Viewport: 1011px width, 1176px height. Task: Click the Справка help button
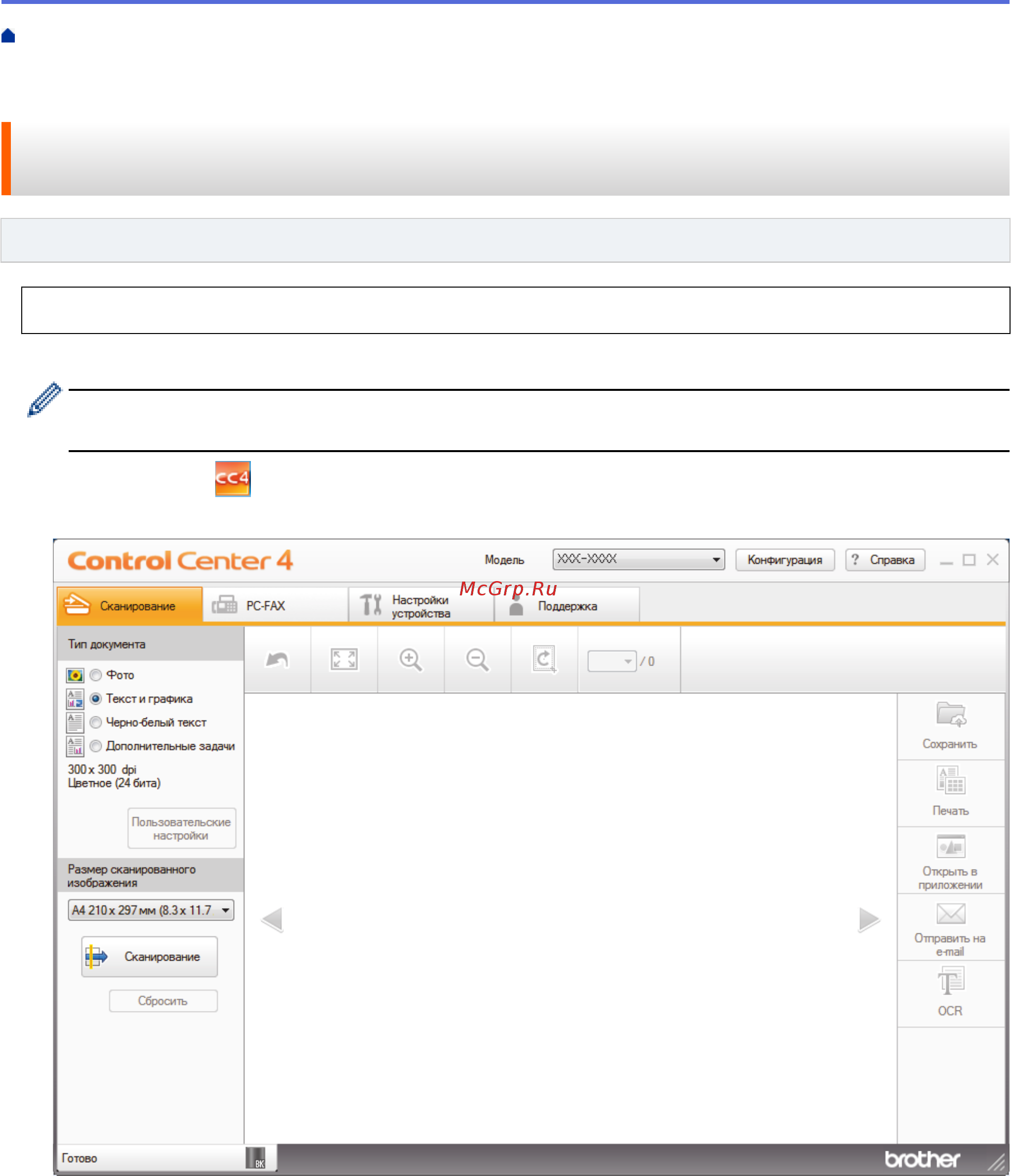(x=886, y=560)
